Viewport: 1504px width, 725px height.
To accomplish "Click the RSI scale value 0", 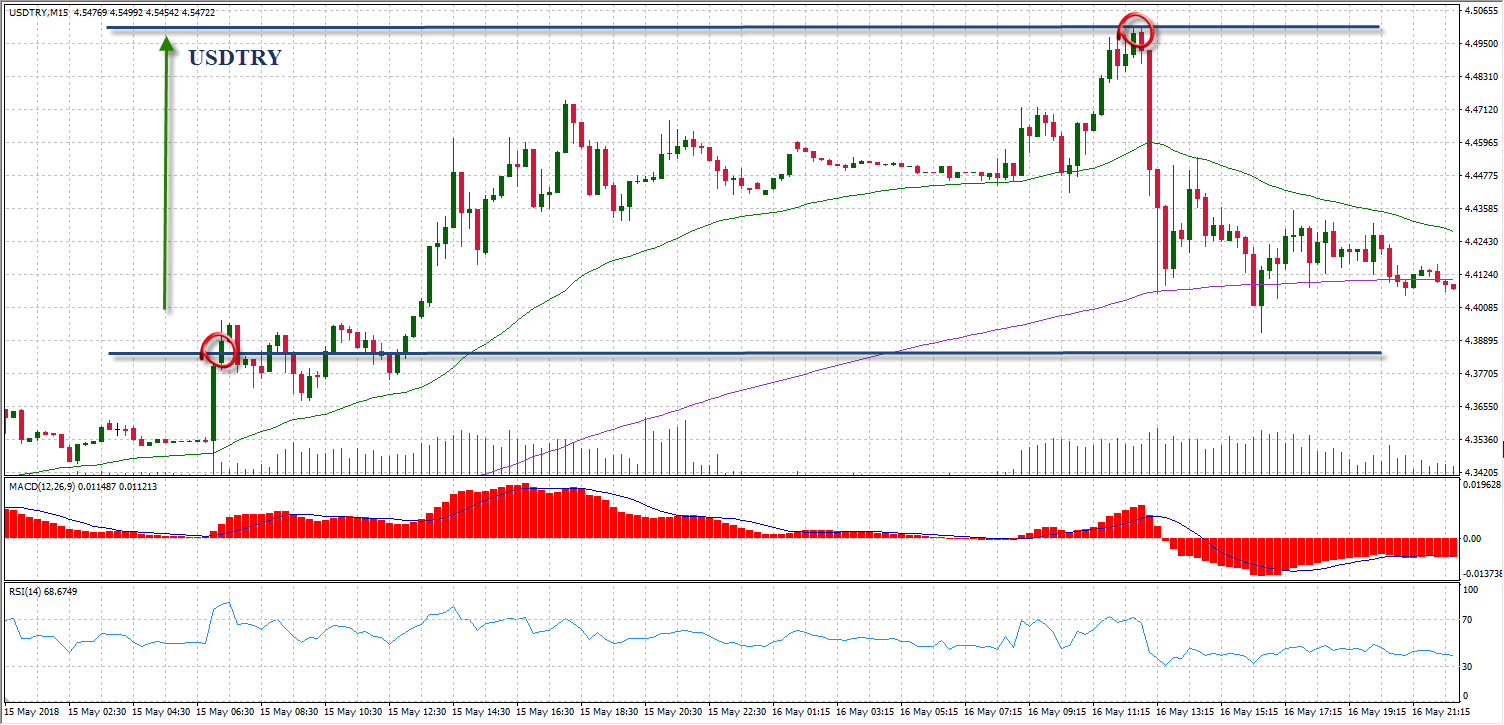I will point(1466,696).
